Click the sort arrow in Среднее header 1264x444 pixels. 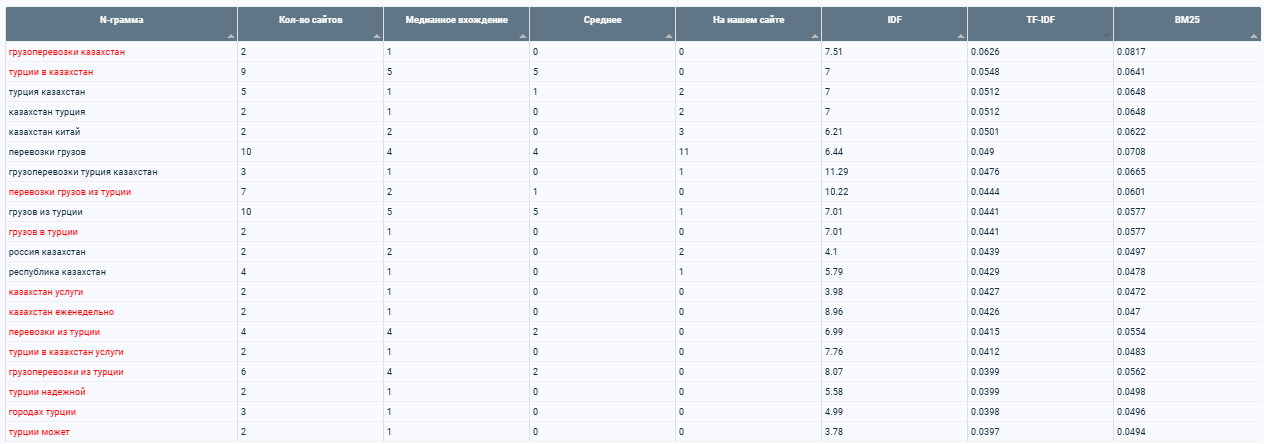point(668,36)
